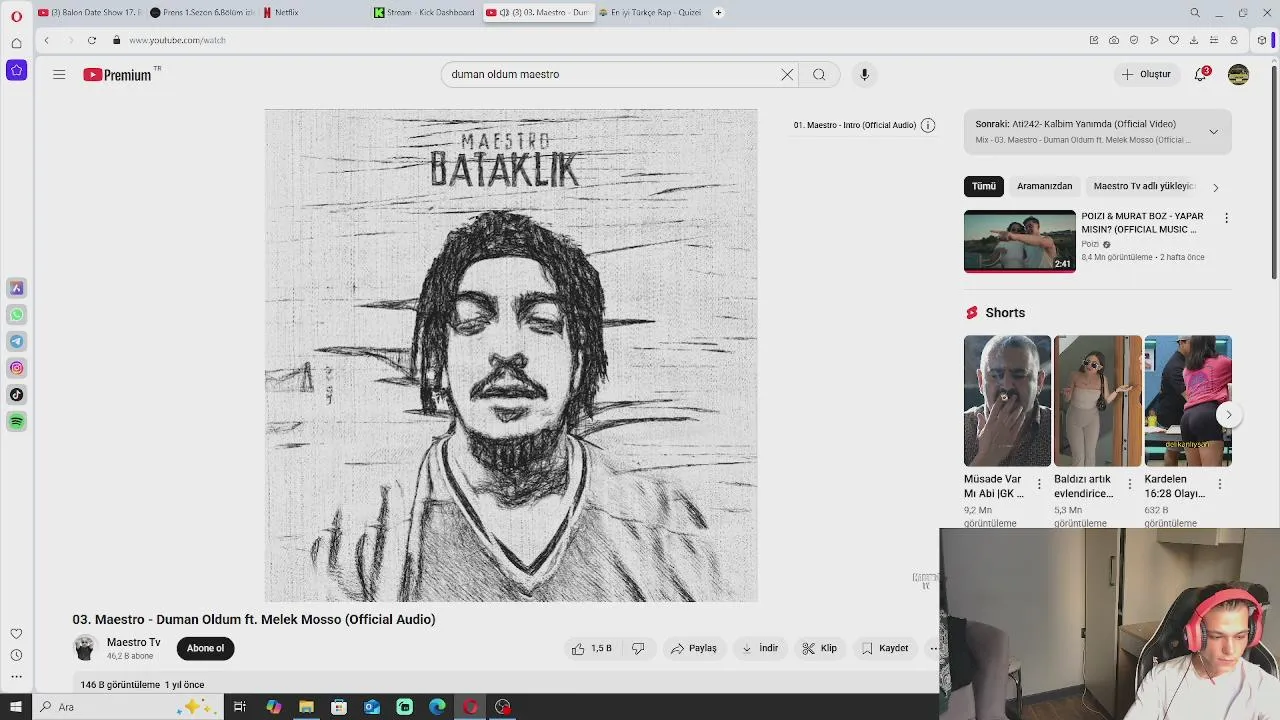Open Maestro Tv channel name link
1280x720 pixels.
click(134, 642)
